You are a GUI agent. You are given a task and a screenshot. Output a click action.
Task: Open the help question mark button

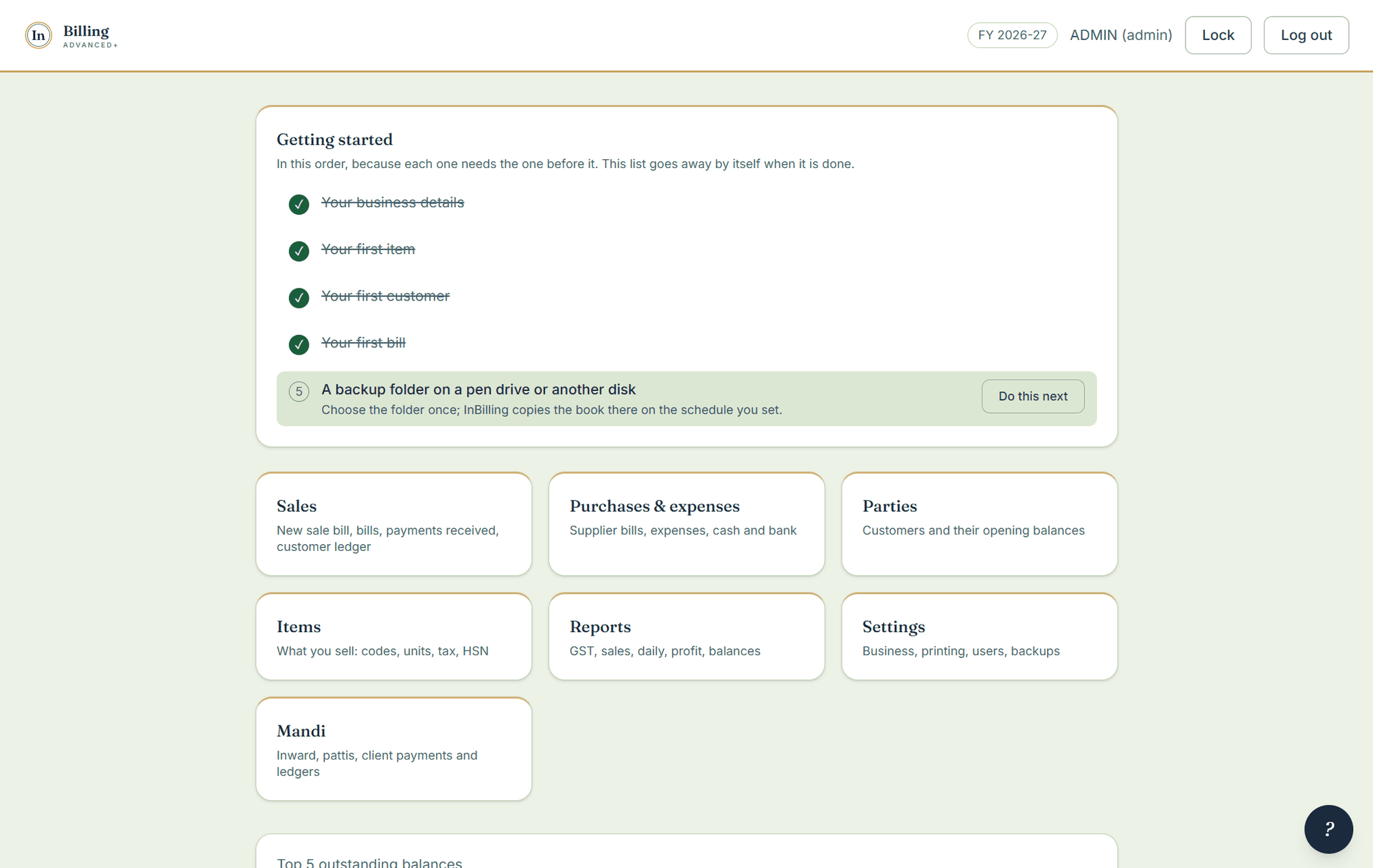1328,829
